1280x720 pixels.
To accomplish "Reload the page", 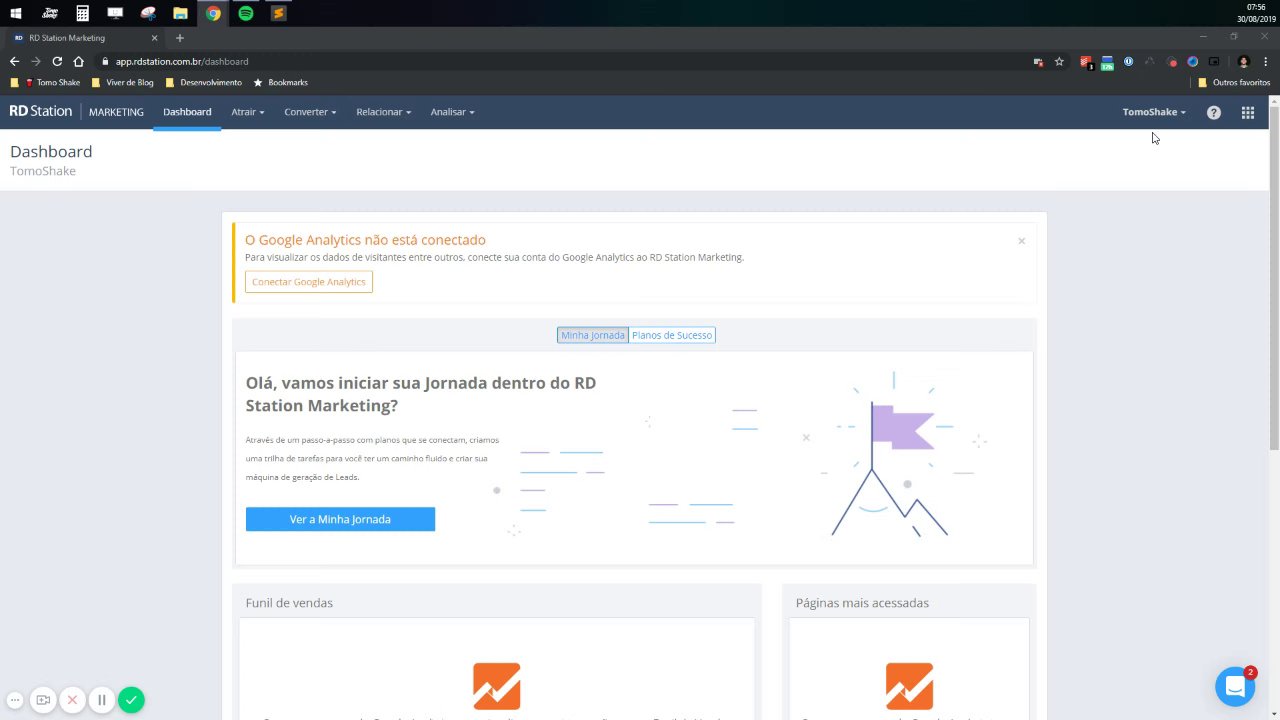I will [57, 61].
